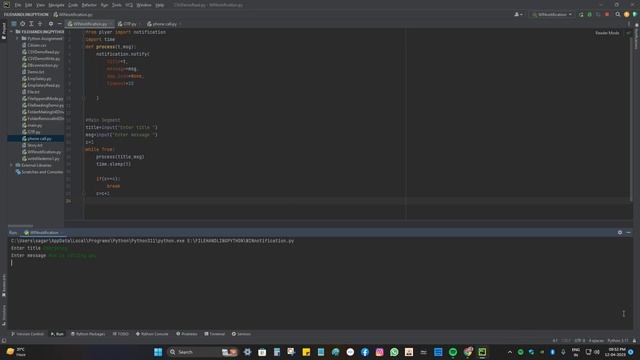
Task: Switch to PyCharm via its taskbar icon
Action: click(482, 352)
